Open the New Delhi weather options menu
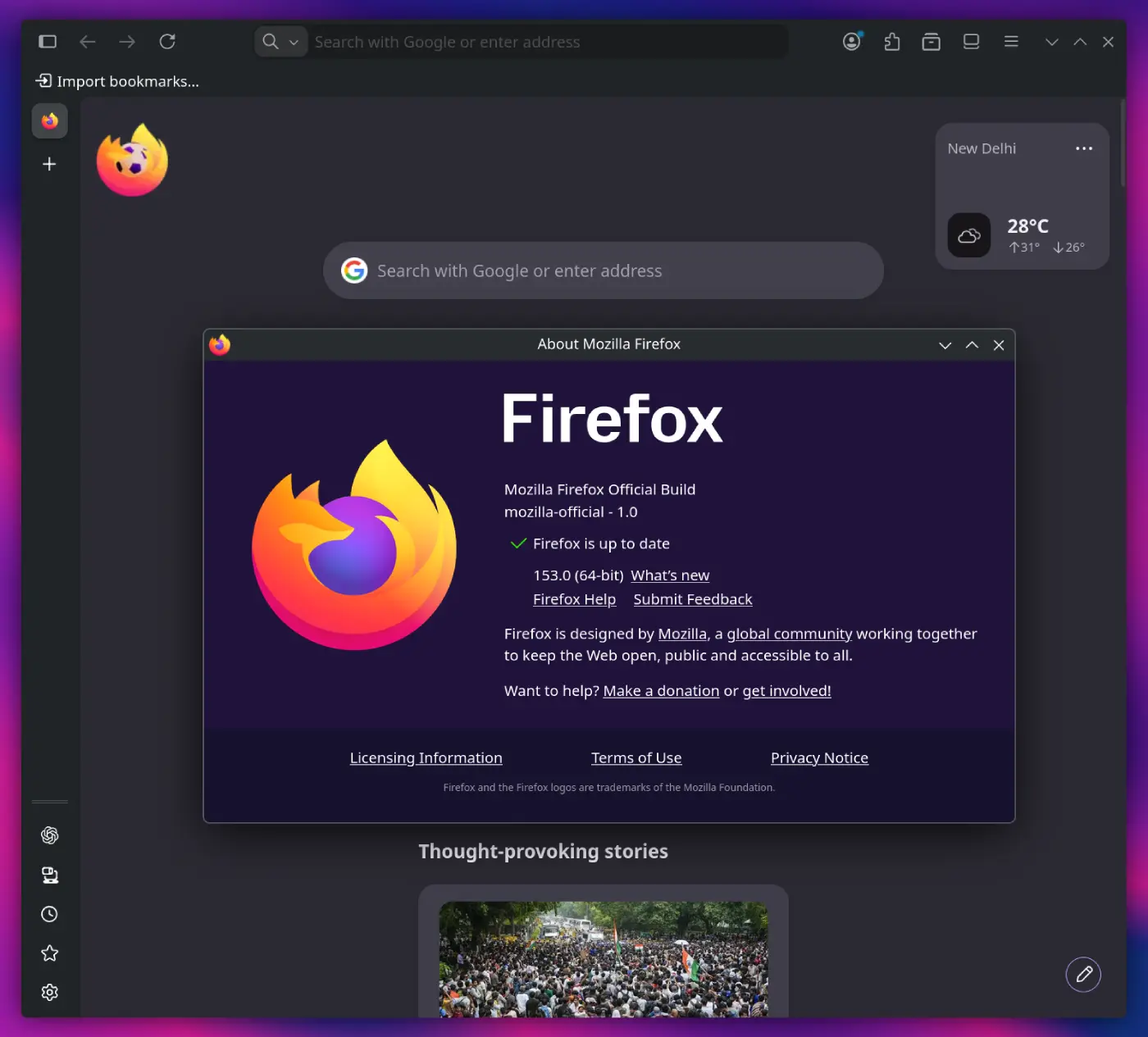Image resolution: width=1148 pixels, height=1037 pixels. point(1084,148)
